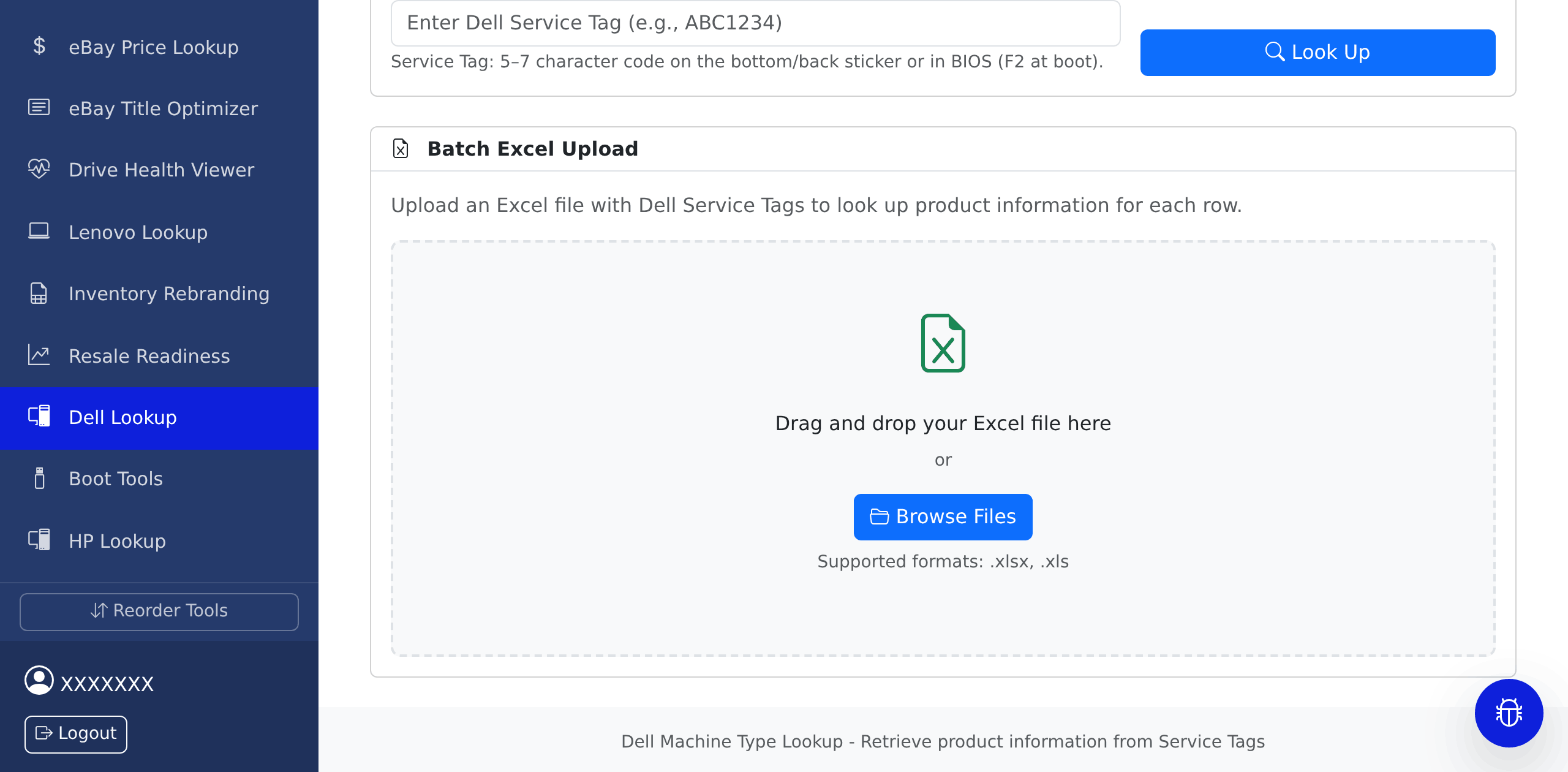Click the Excel icon beside Batch Excel Upload heading
This screenshot has width=1568, height=772.
(x=401, y=148)
